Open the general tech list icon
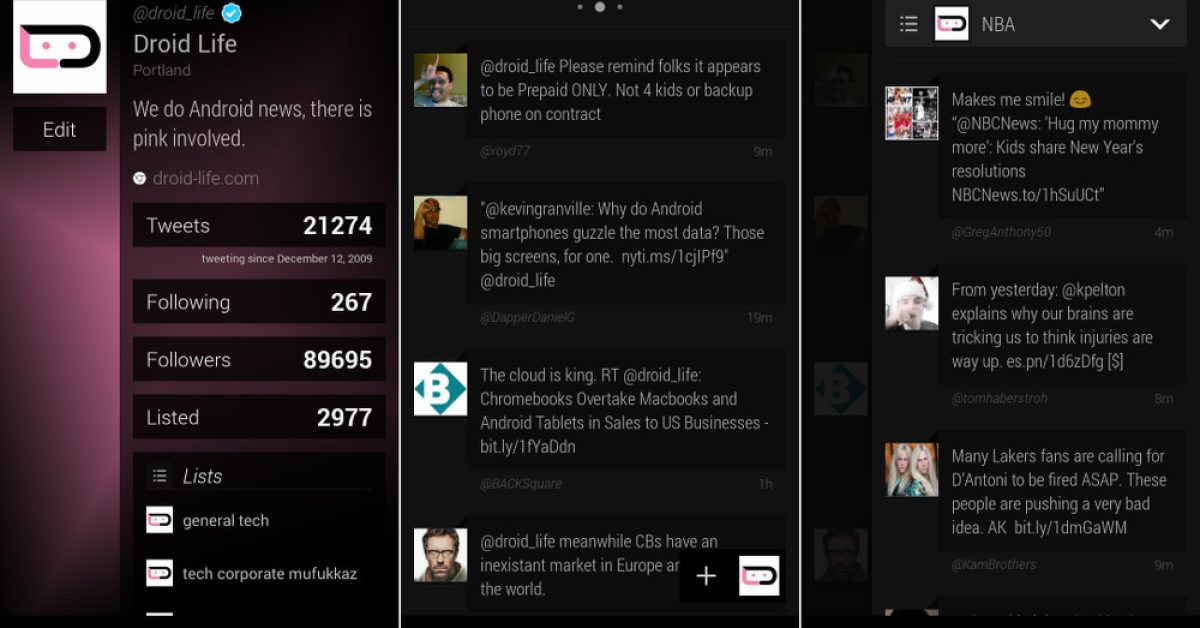 tap(159, 520)
